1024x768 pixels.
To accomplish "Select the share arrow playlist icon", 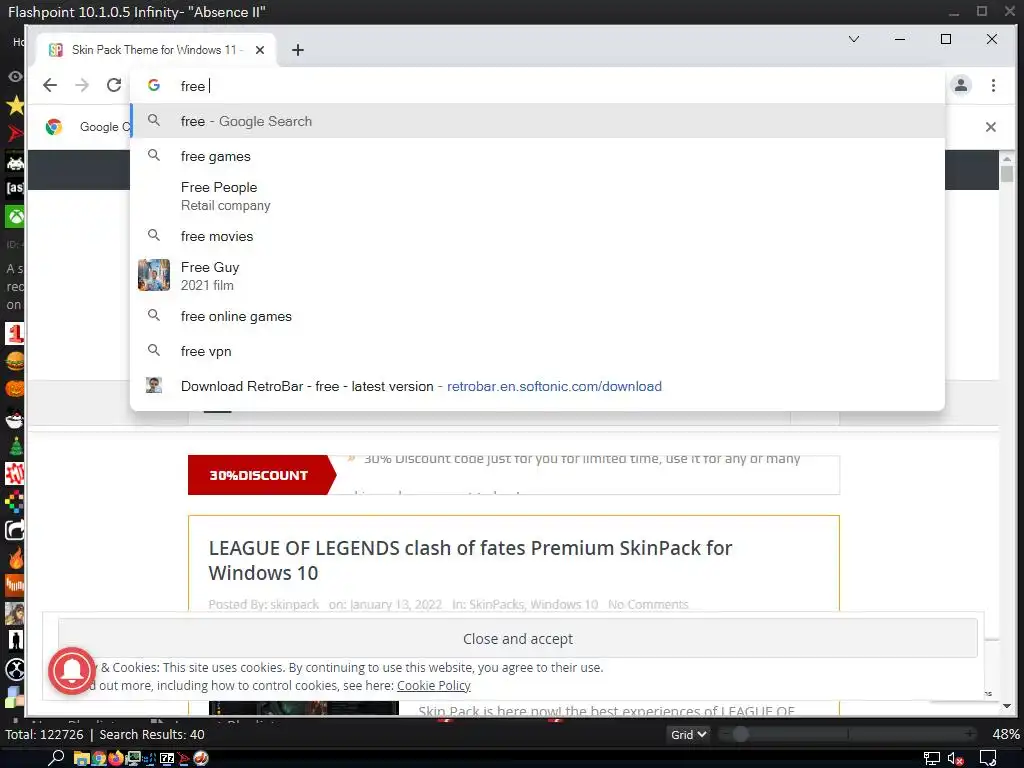I will (x=14, y=530).
